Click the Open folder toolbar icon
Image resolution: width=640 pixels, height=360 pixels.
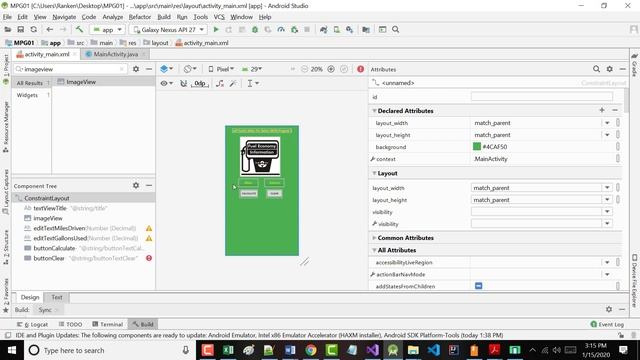pos(7,30)
